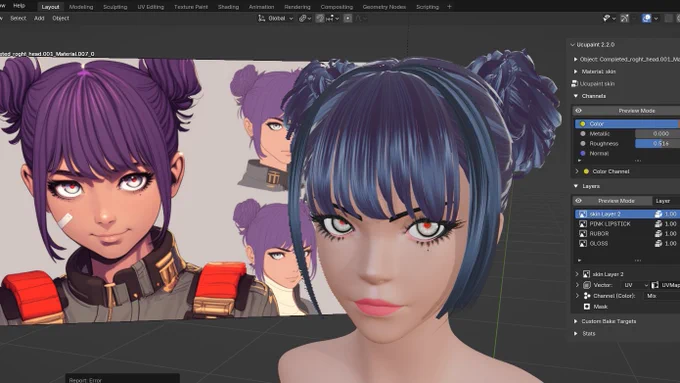Viewport: 680px width, 383px height.
Task: Open the Transform Orientation Global icon
Action: (262, 18)
